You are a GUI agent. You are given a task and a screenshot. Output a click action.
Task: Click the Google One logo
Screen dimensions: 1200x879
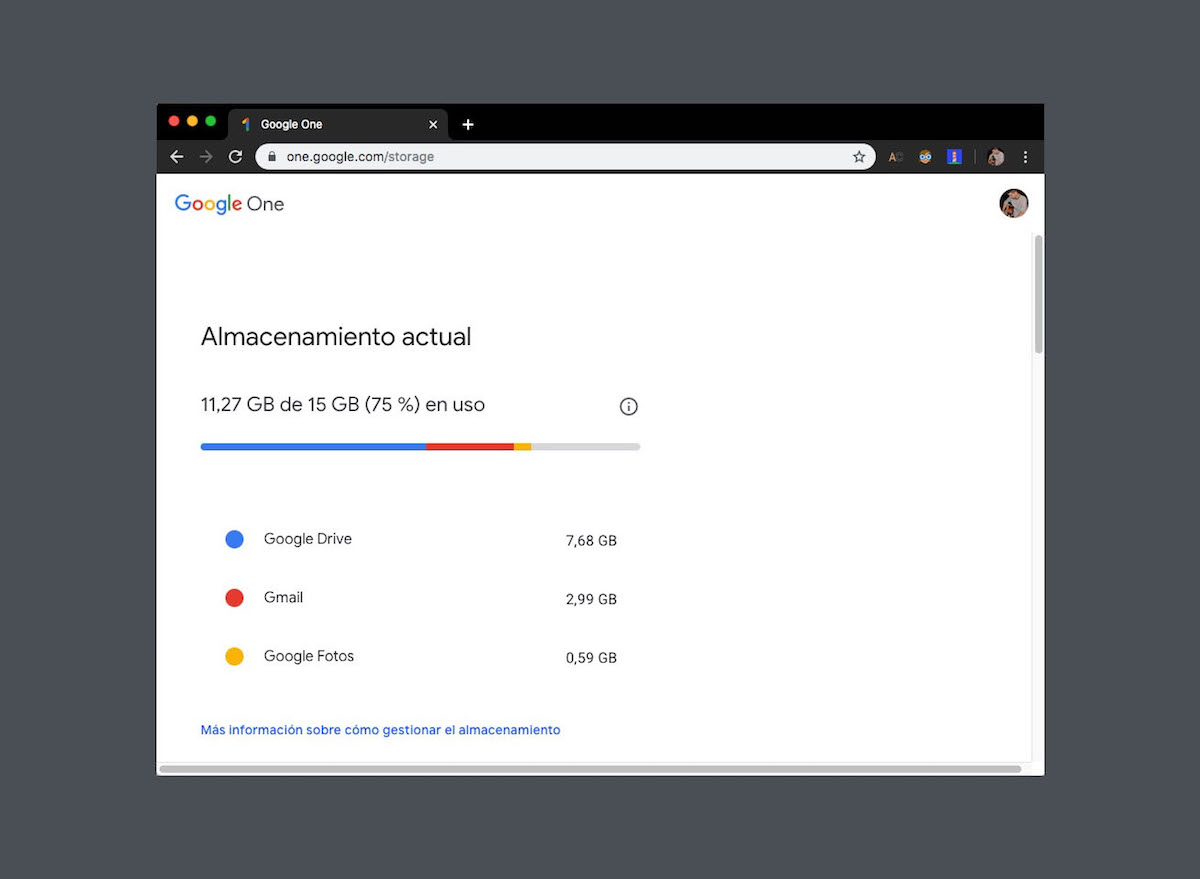[x=229, y=204]
